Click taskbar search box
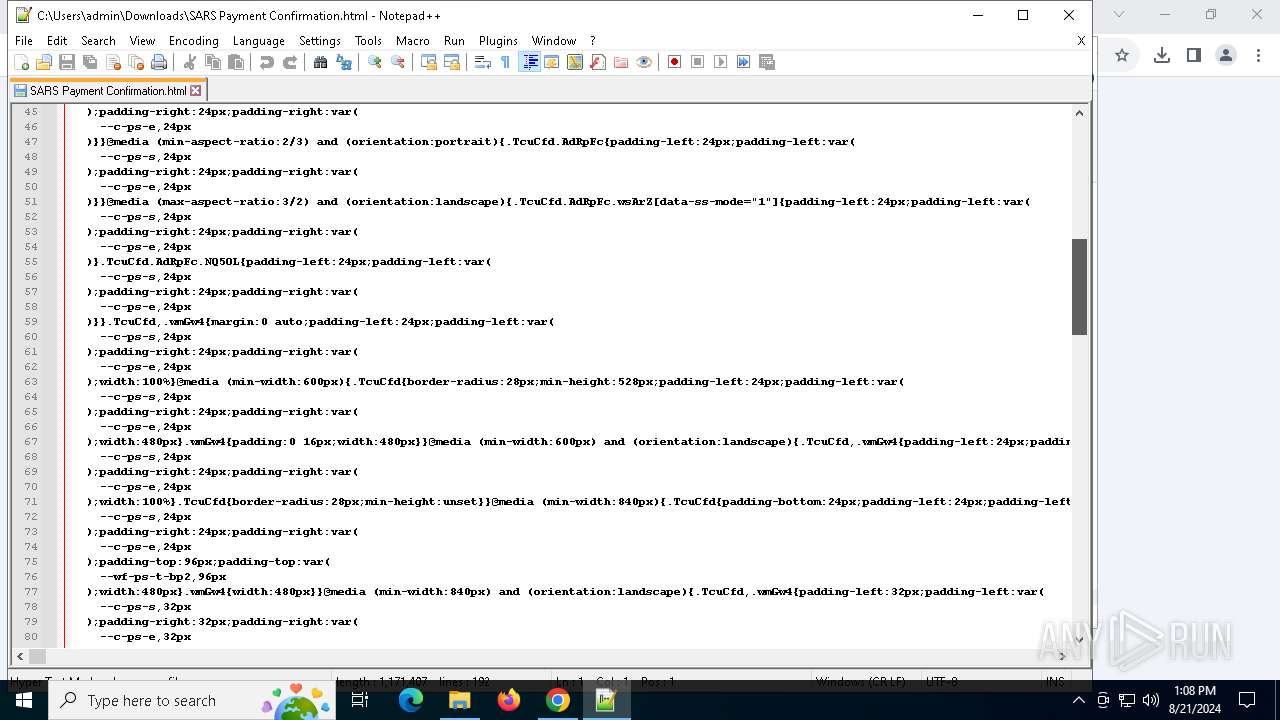 pyautogui.click(x=191, y=700)
